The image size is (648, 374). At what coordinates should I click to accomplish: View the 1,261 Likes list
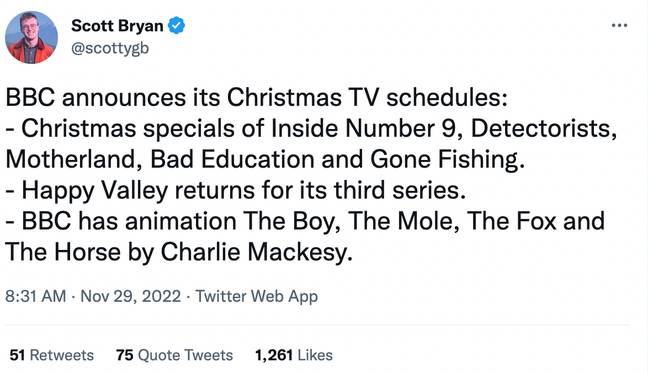[x=294, y=355]
